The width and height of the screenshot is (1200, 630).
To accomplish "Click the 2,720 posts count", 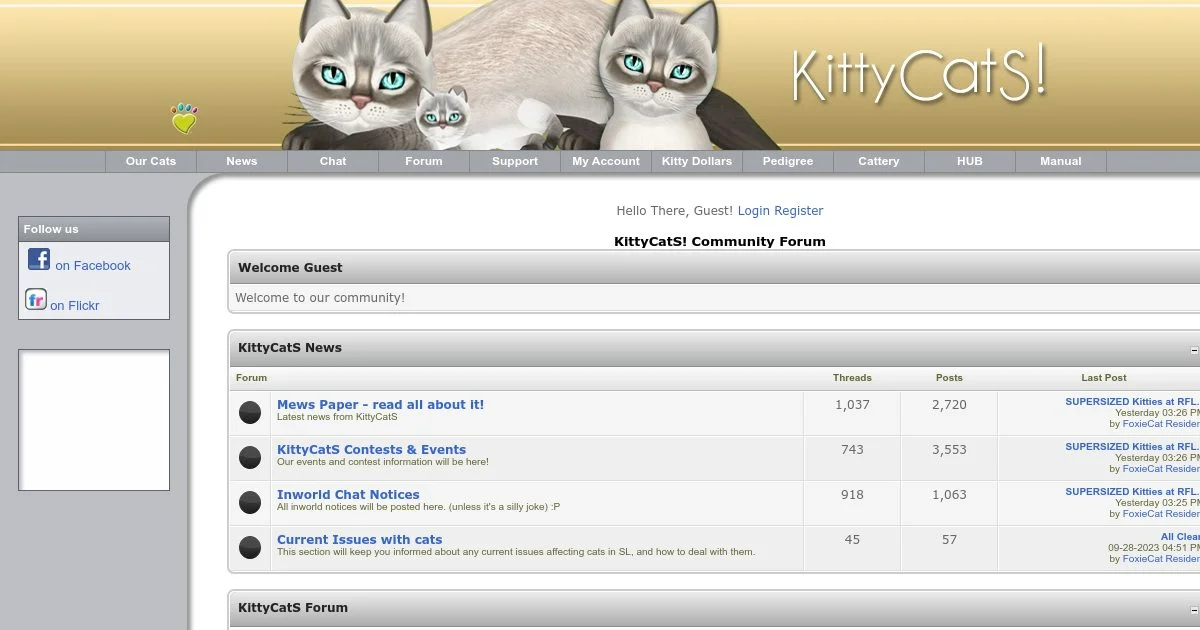I will 949,405.
